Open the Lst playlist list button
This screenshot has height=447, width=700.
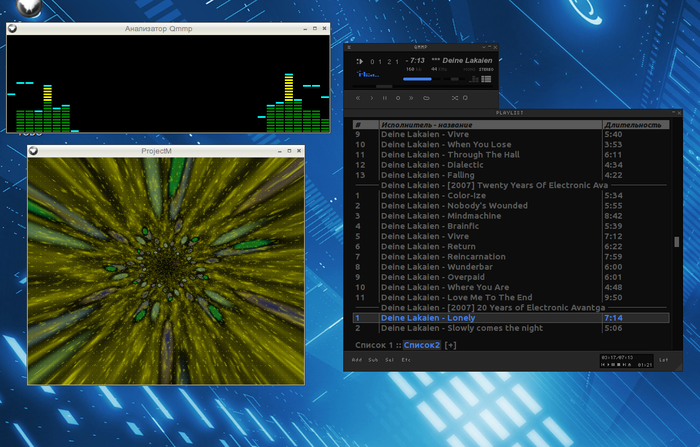[663, 359]
